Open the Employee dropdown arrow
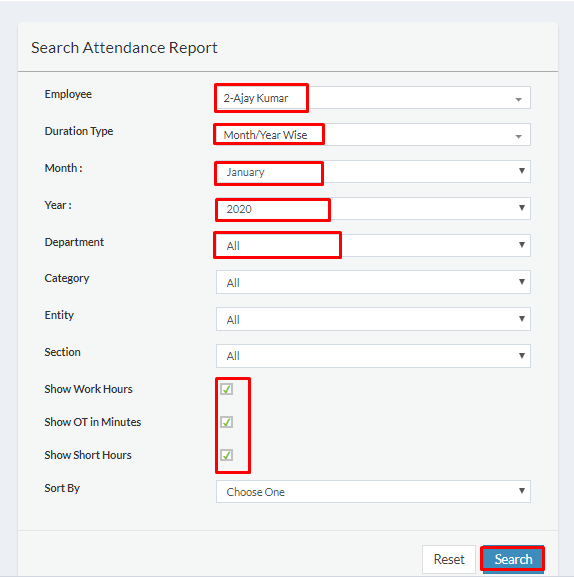 point(518,99)
